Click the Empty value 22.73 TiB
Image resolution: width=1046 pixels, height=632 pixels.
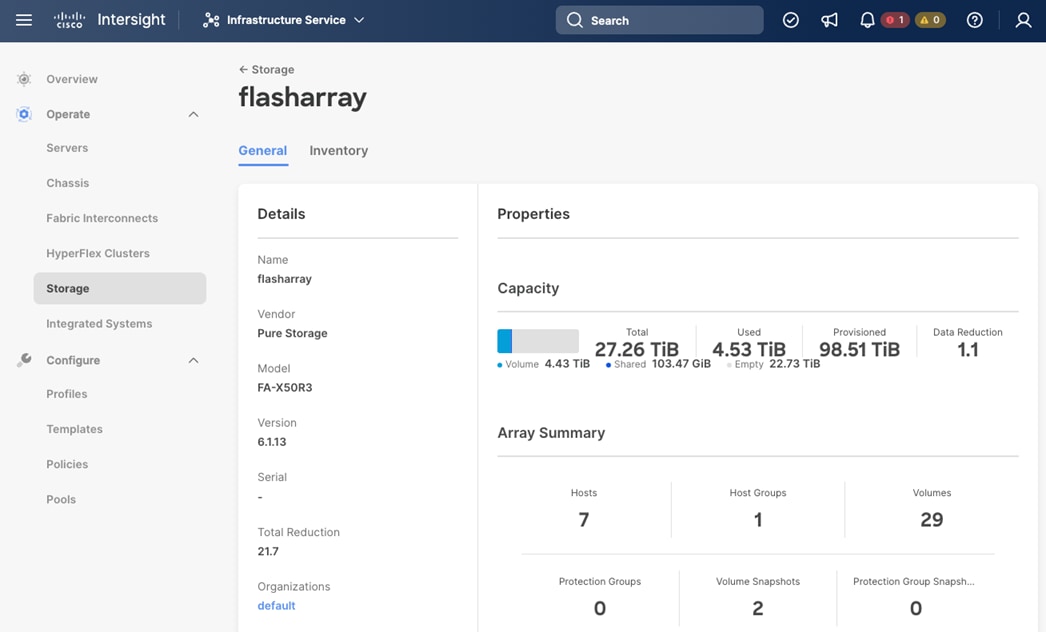[795, 364]
